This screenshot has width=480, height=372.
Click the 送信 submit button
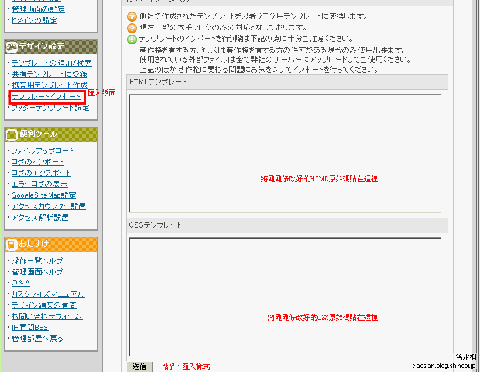point(140,367)
